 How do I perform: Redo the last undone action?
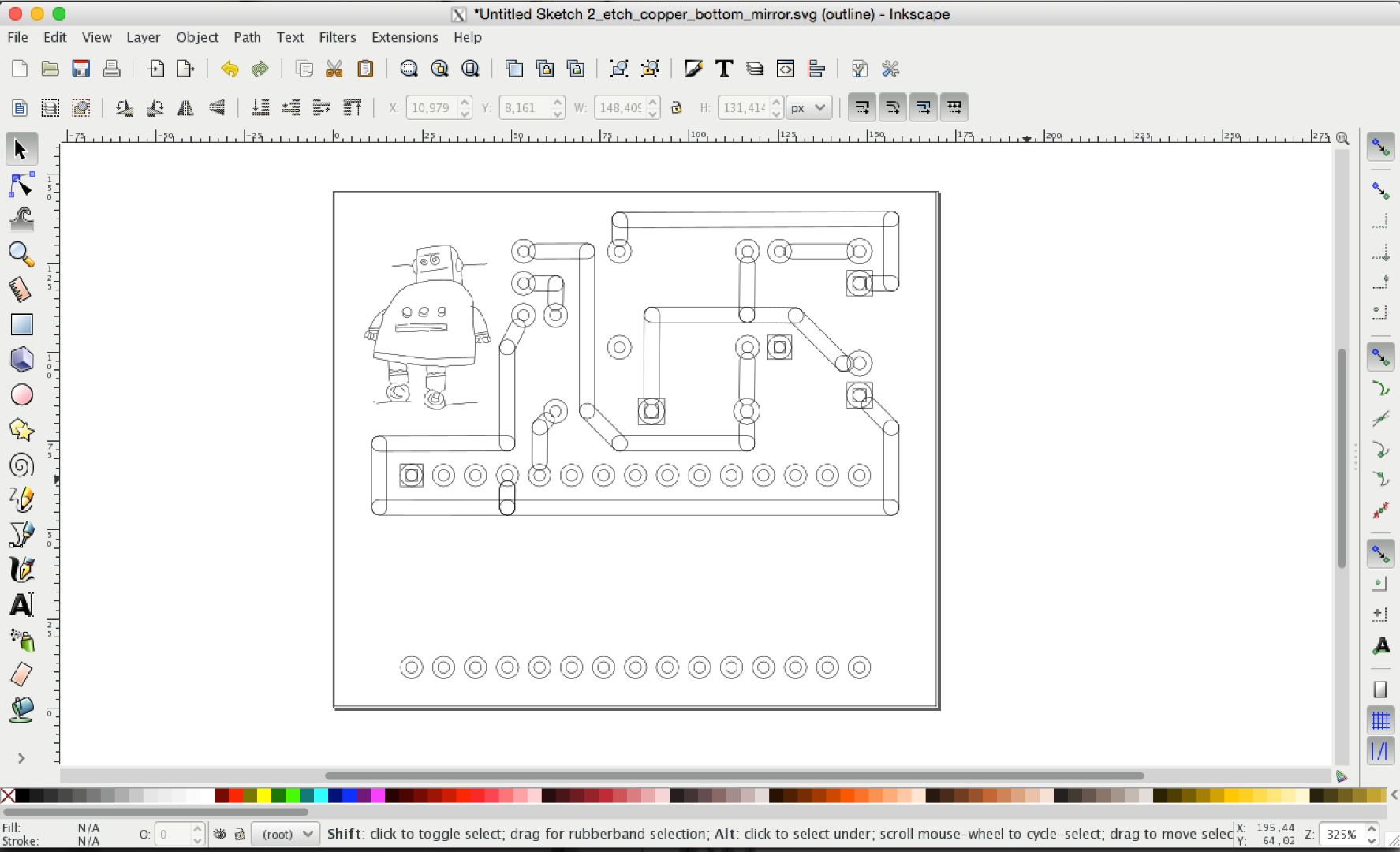pos(260,69)
